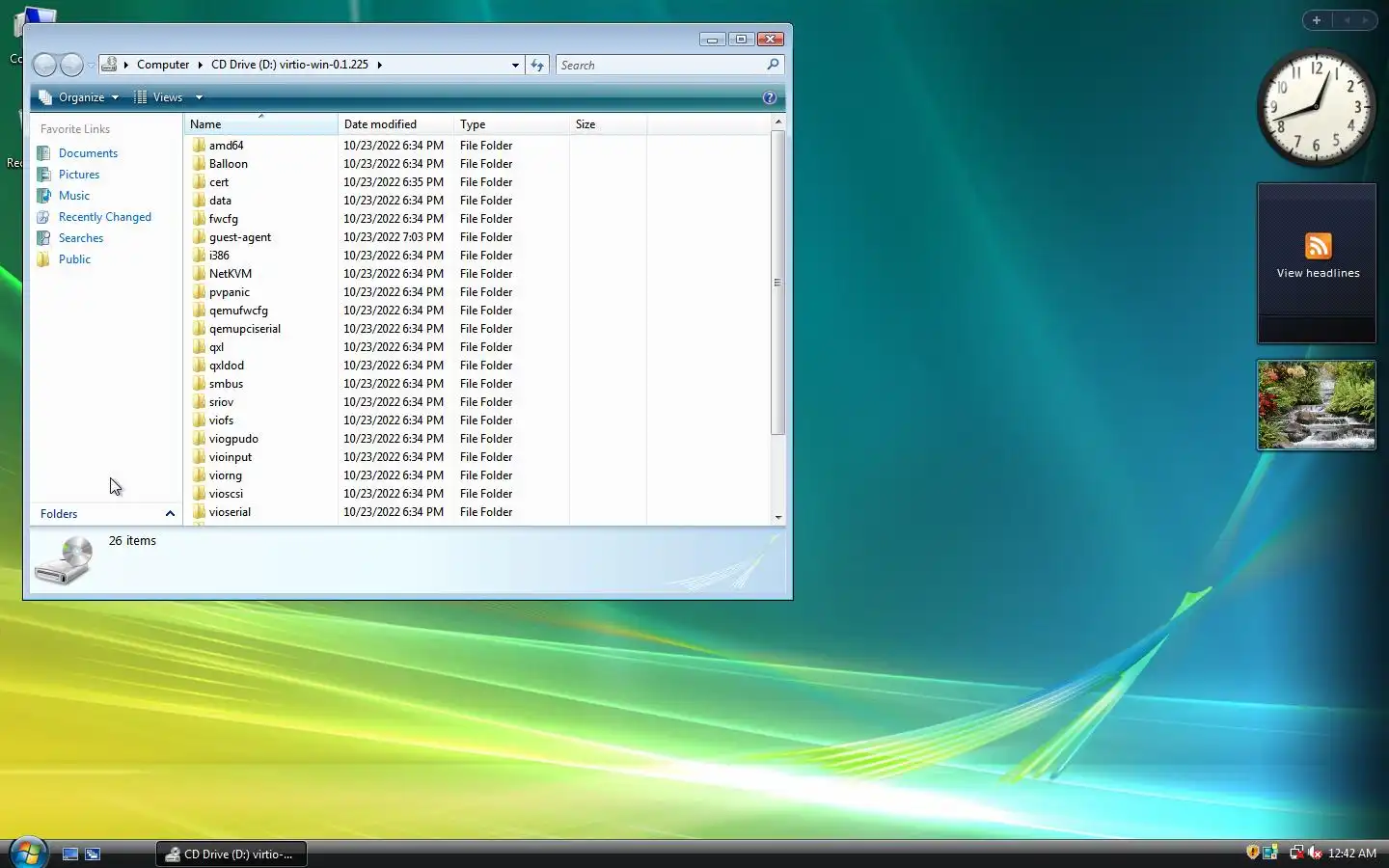The height and width of the screenshot is (868, 1389).
Task: Click the Forward navigation arrow button
Action: [x=71, y=65]
